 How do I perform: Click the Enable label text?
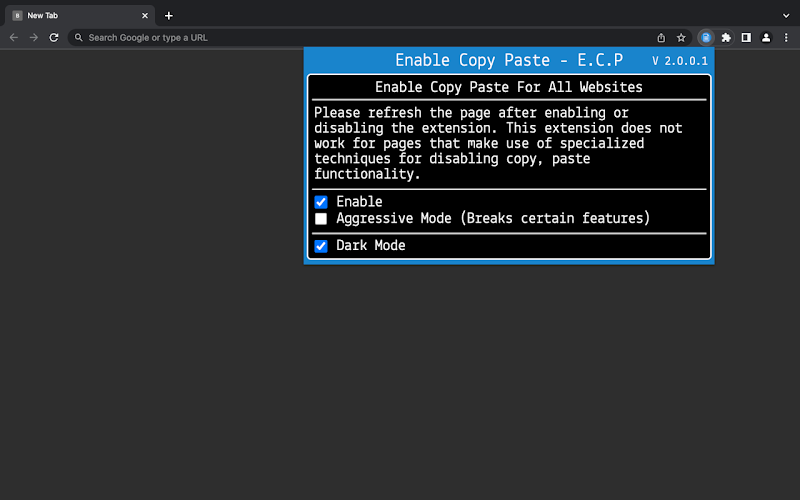pos(359,202)
